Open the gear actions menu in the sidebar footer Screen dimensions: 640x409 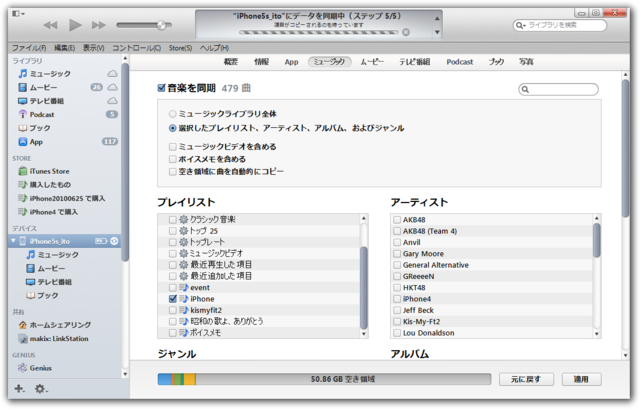40,389
